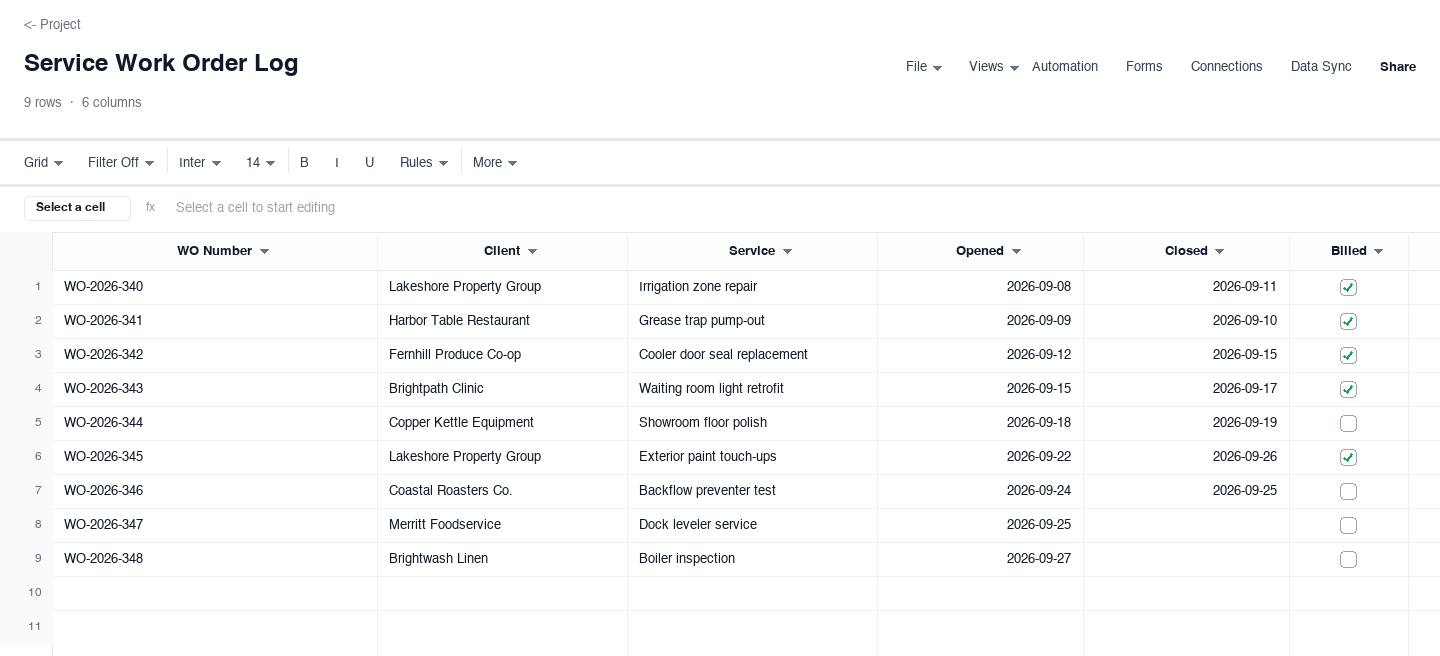The height and width of the screenshot is (656, 1440).
Task: Check Billed box for Merritt Foodservice
Action: pos(1348,525)
